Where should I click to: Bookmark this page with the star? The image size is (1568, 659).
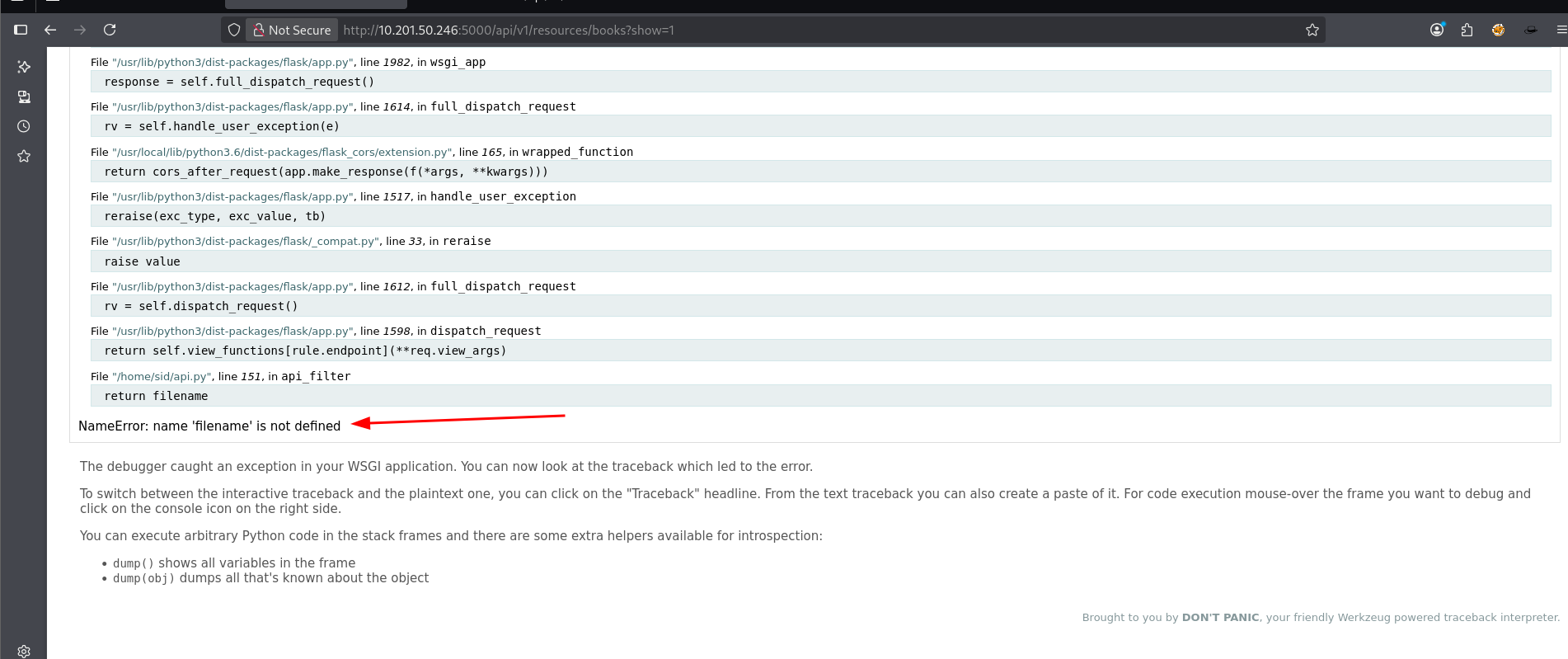click(1312, 30)
